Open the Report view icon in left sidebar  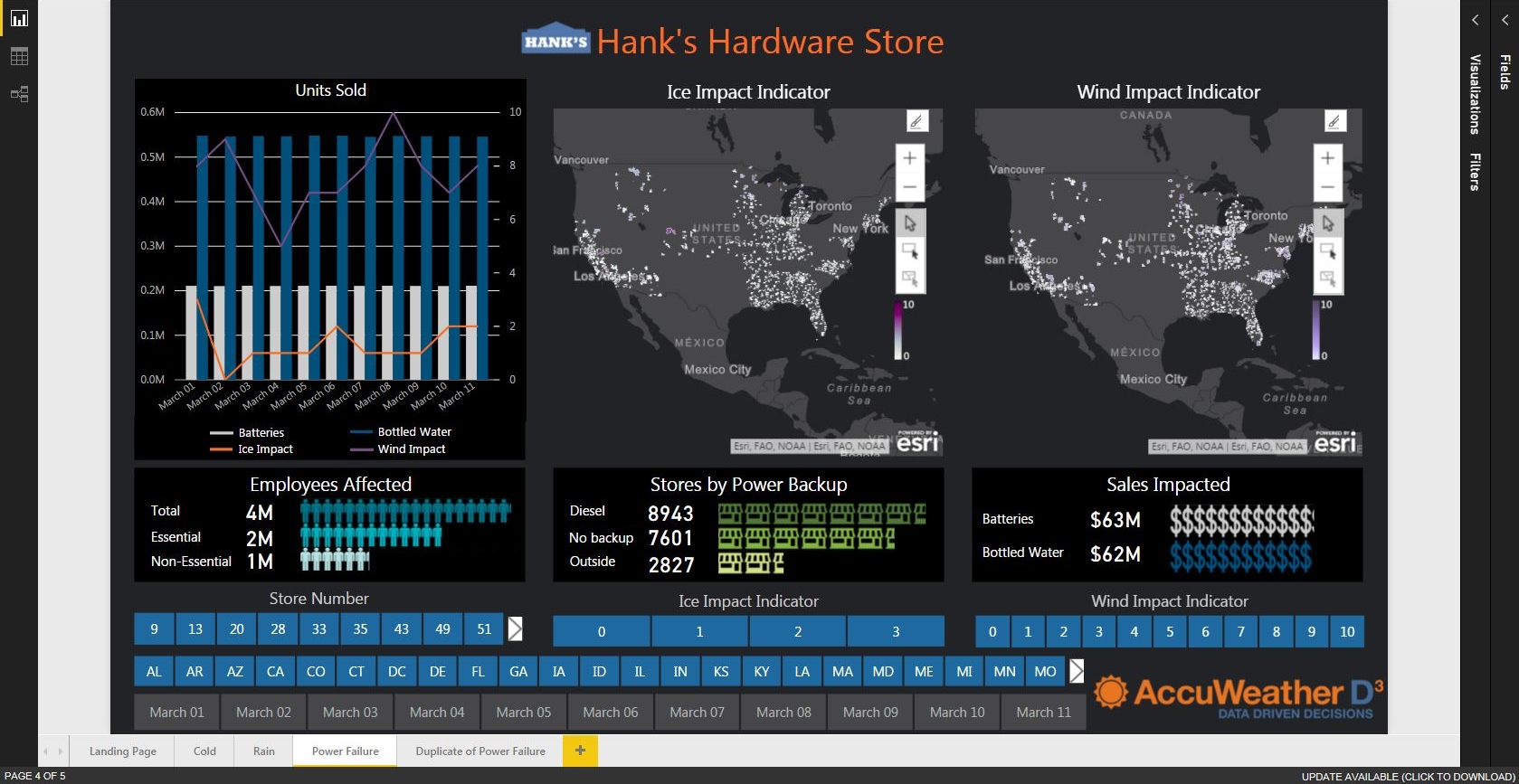point(19,18)
